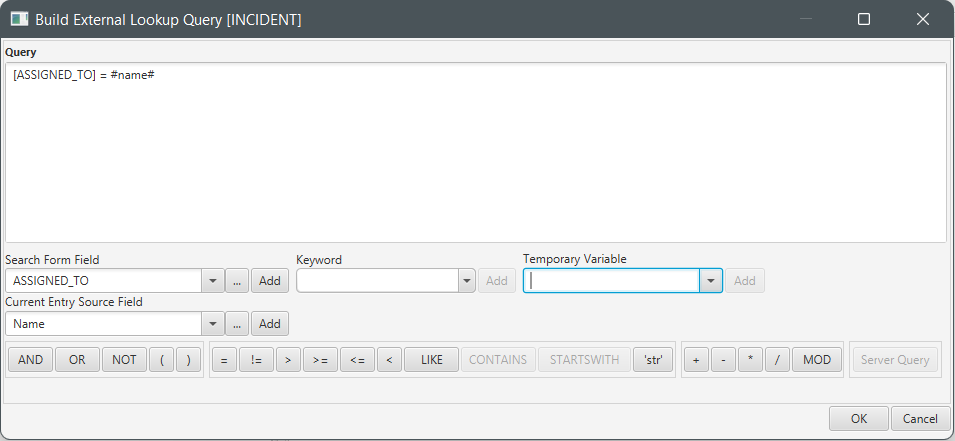Insert a closing parenthesis
Image resolution: width=955 pixels, height=441 pixels.
[189, 360]
